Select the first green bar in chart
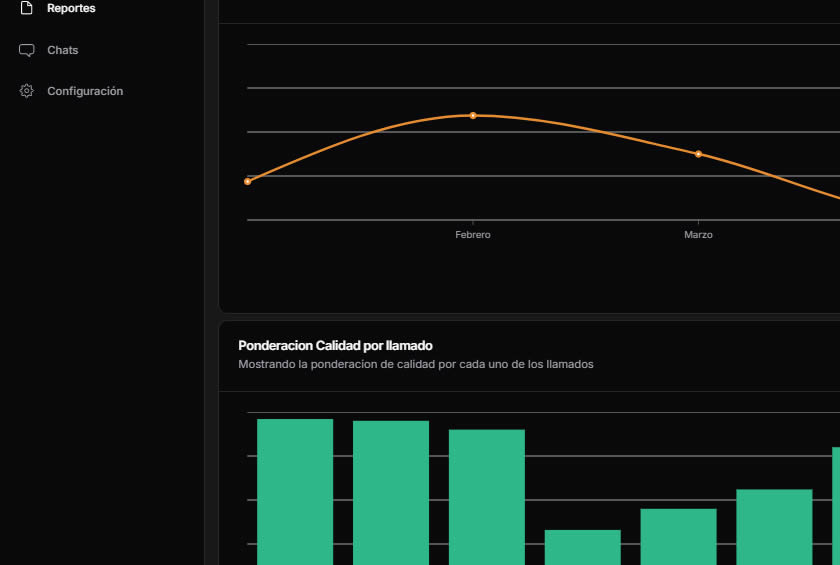The image size is (840, 565). [295, 490]
